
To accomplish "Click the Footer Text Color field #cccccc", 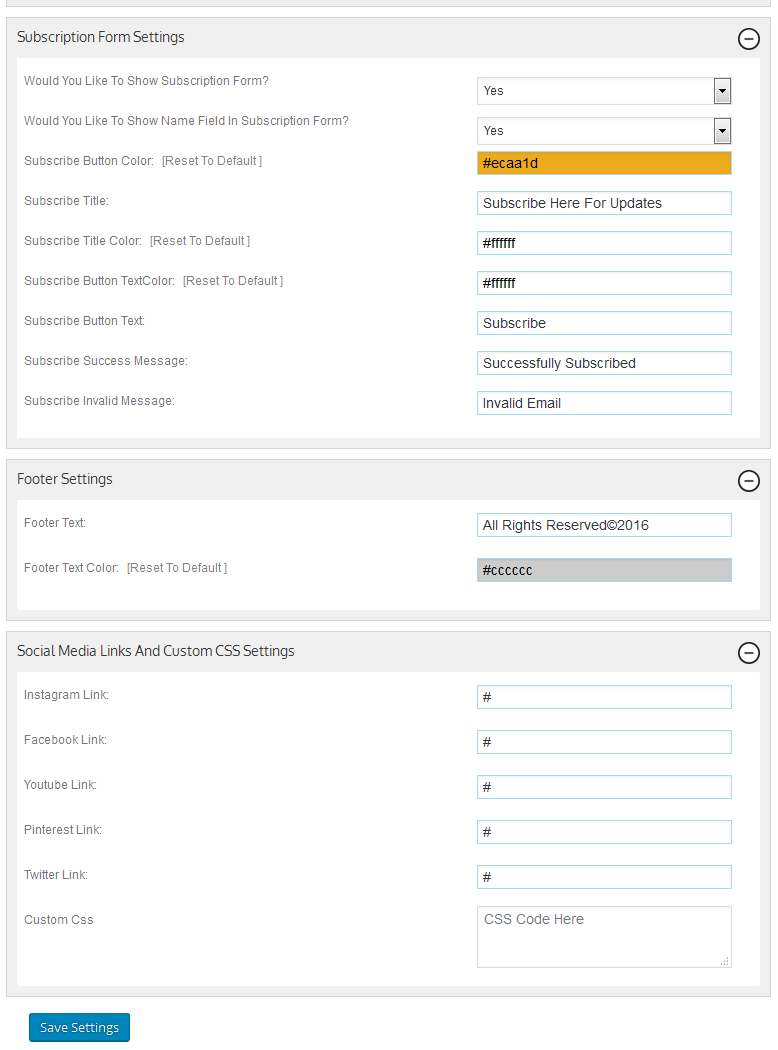I will click(604, 571).
